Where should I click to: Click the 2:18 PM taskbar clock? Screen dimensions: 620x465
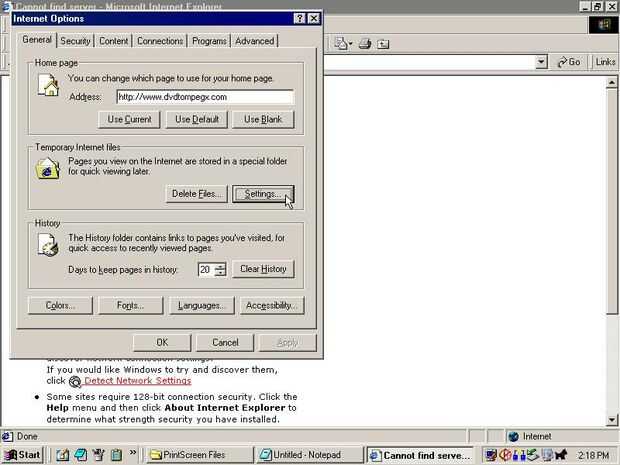coord(593,456)
